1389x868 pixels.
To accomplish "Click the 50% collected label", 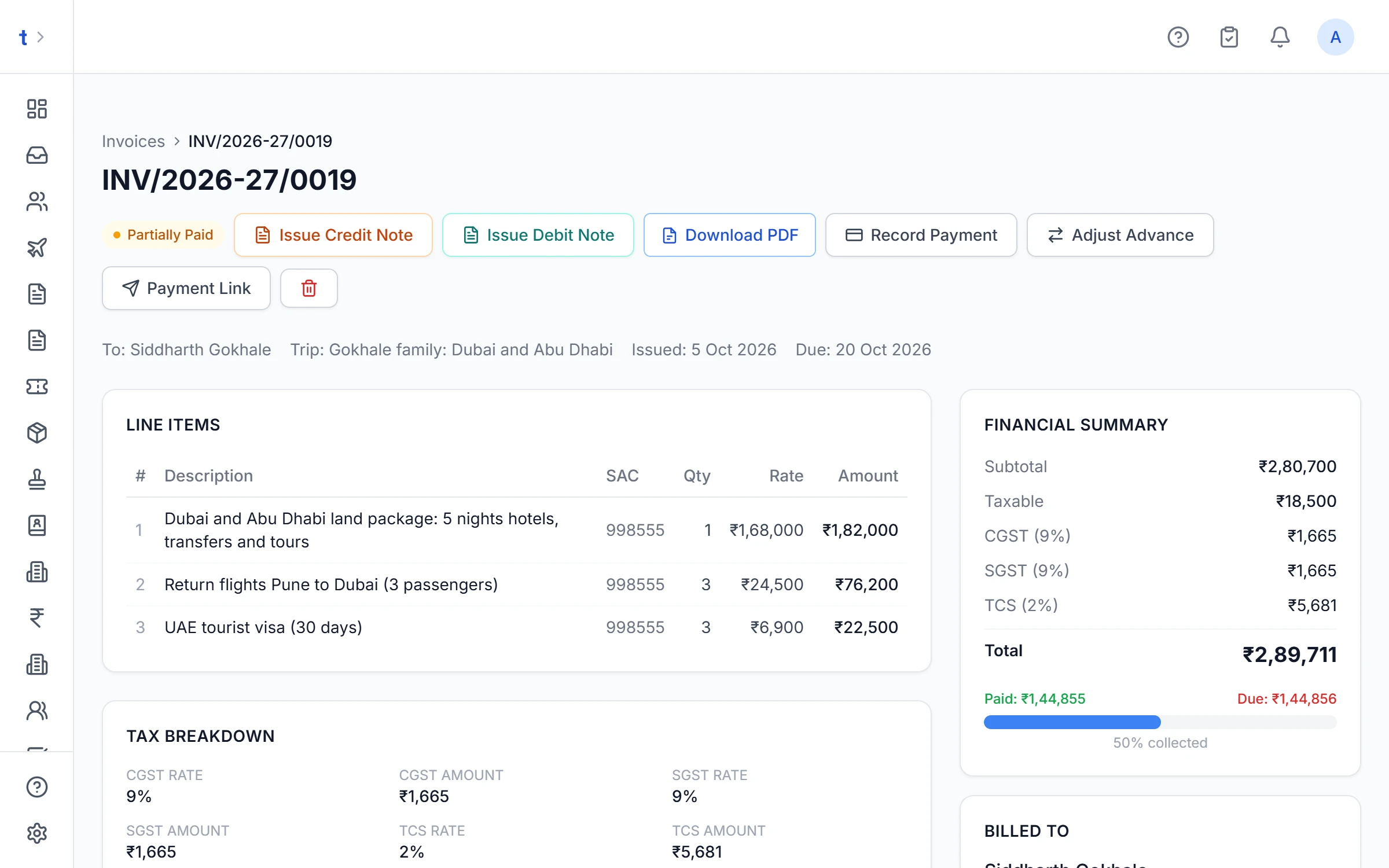I will pyautogui.click(x=1160, y=743).
